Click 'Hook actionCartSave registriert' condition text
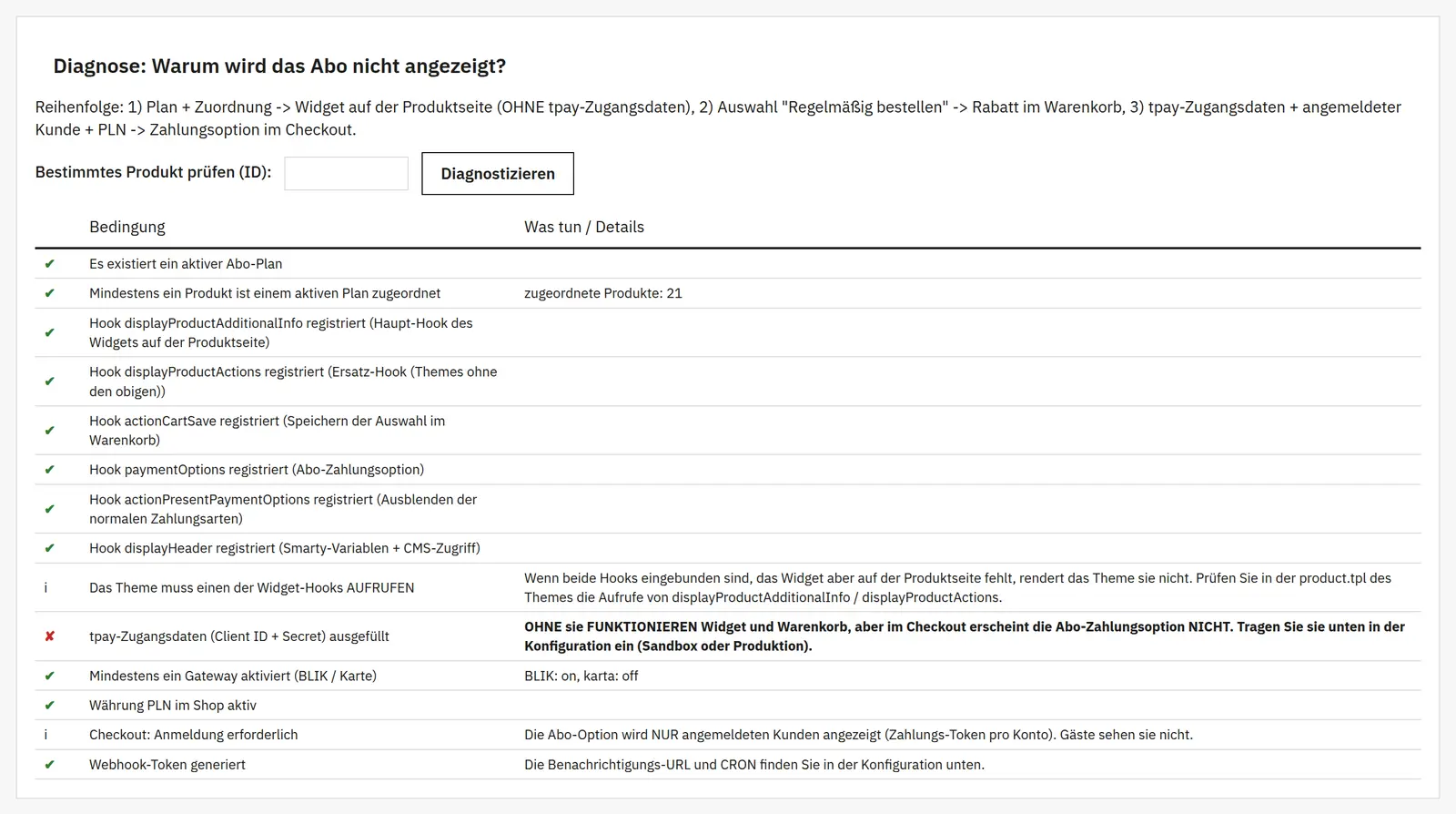Screen dimensions: 1456x814 pyautogui.click(x=268, y=431)
